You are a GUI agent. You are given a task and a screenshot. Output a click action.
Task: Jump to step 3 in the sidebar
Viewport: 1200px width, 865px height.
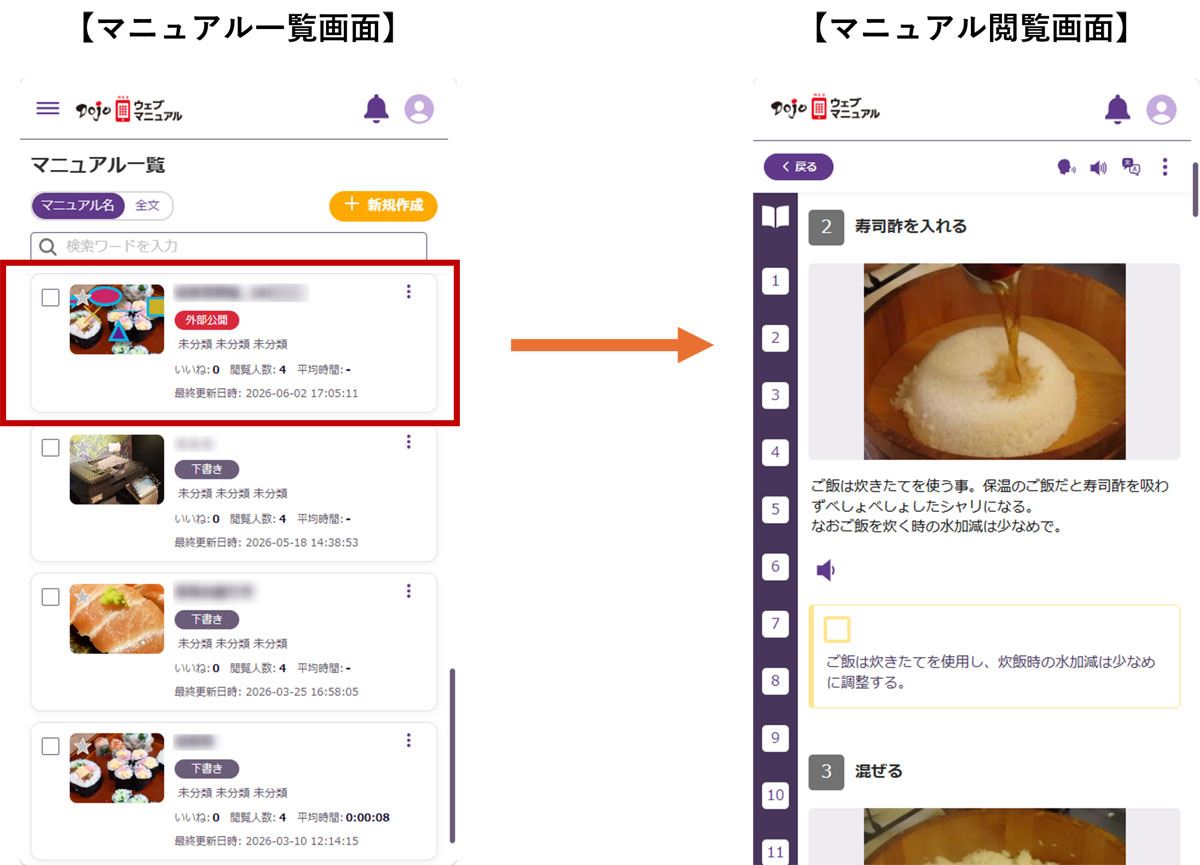coord(775,395)
